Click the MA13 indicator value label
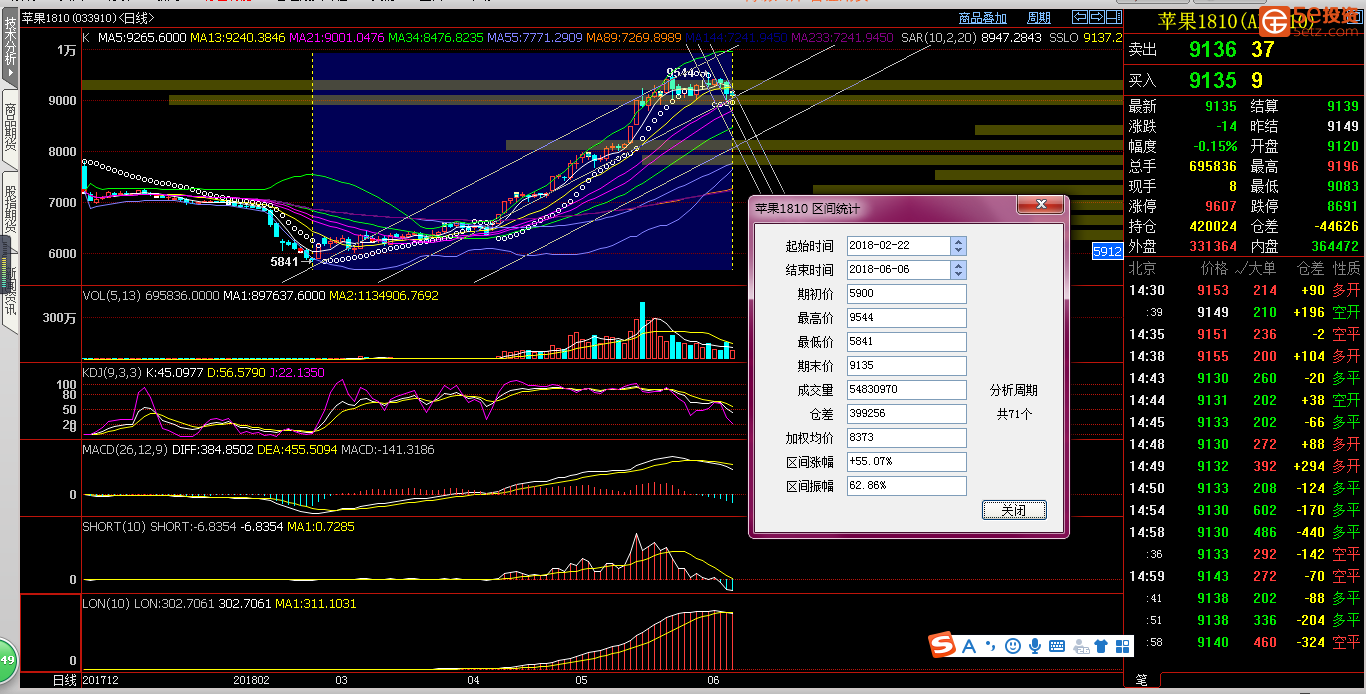The width and height of the screenshot is (1366, 694). (x=237, y=38)
